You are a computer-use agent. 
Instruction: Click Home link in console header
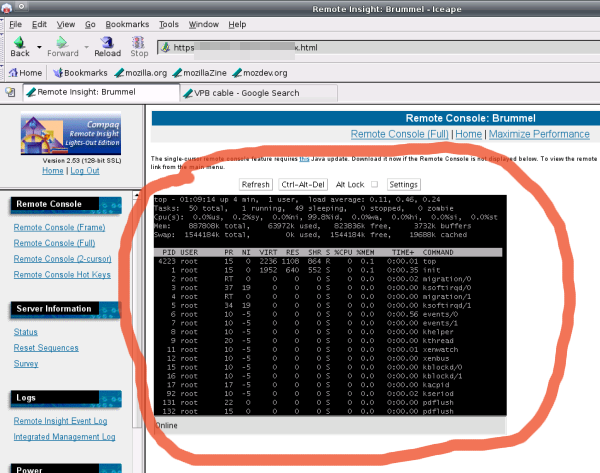[468, 134]
